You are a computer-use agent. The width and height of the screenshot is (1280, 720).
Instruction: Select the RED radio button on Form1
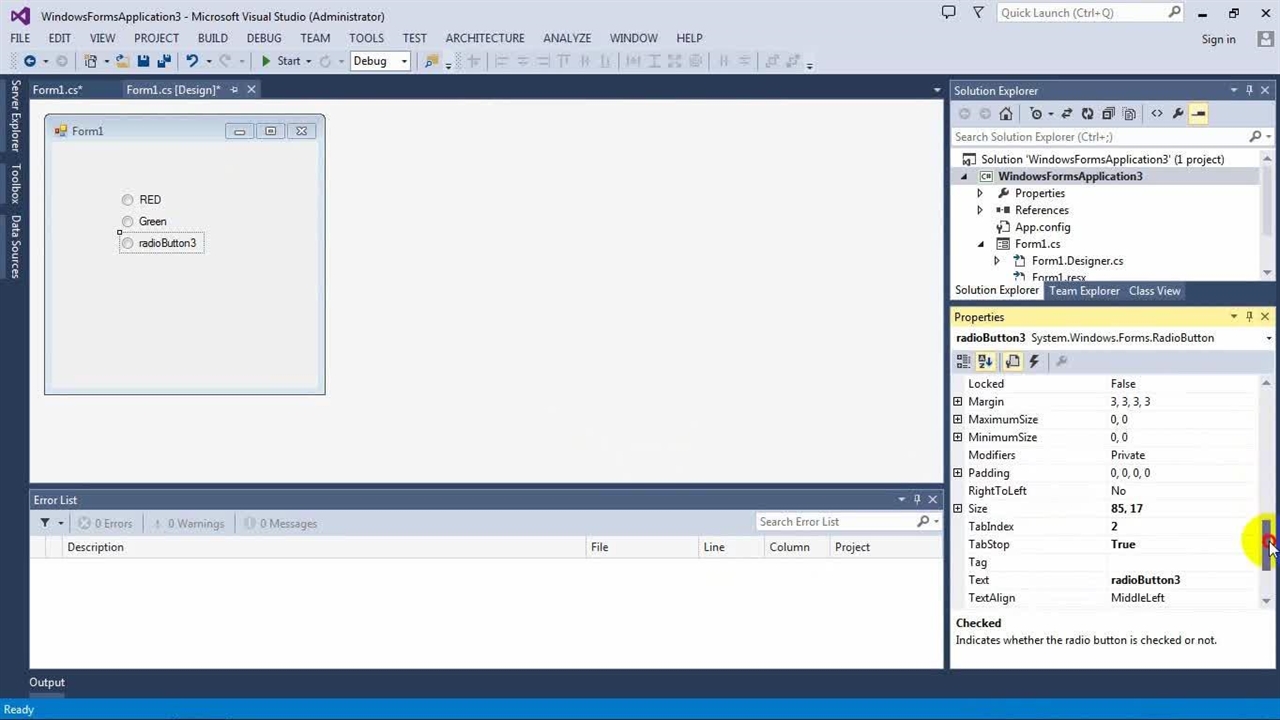128,200
